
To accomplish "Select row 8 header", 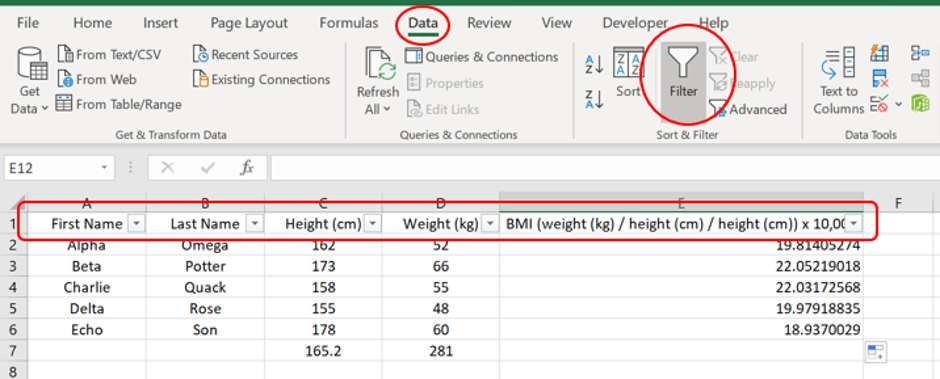I will click(x=14, y=371).
